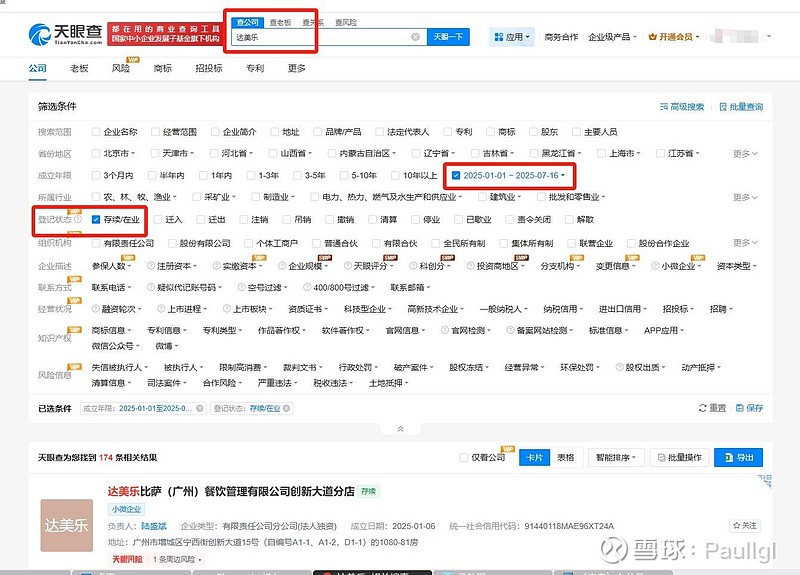Switch to the 招投标 tab
Screen dimensions: 800x575
pos(209,68)
